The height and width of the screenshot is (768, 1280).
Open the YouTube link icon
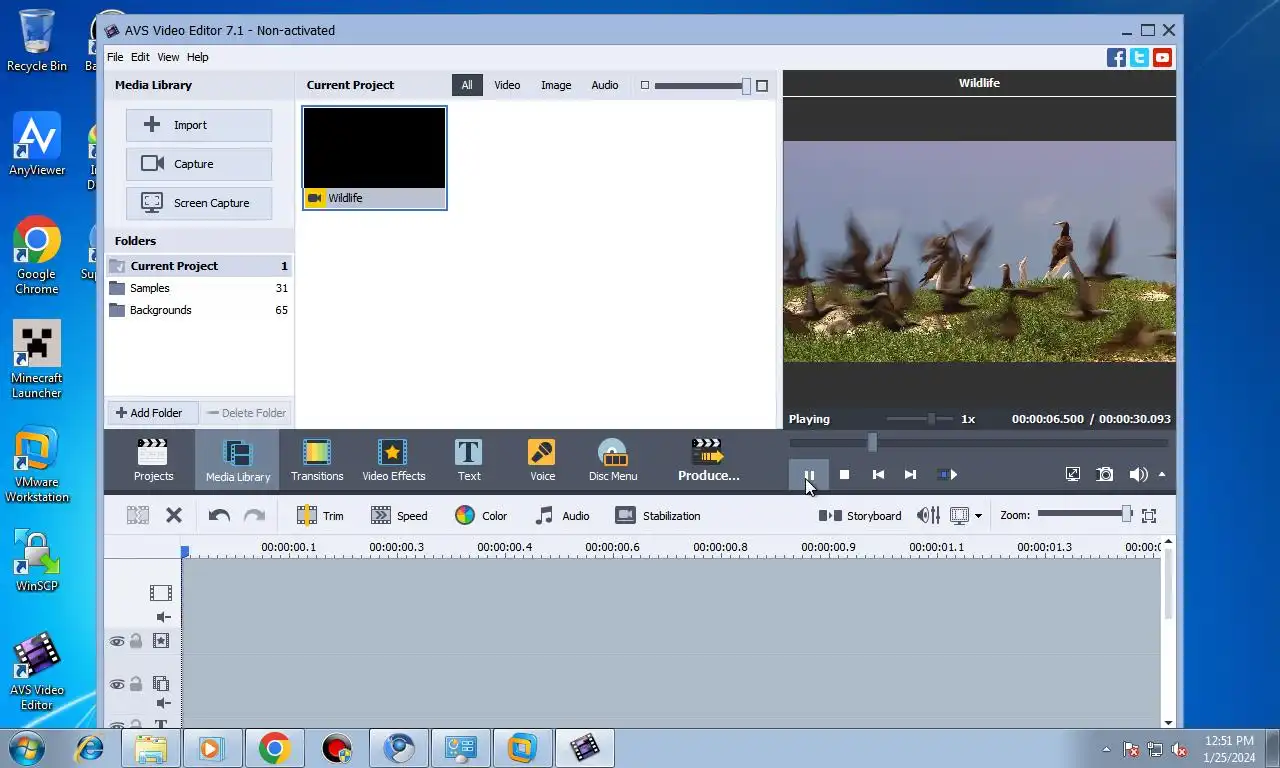1162,58
